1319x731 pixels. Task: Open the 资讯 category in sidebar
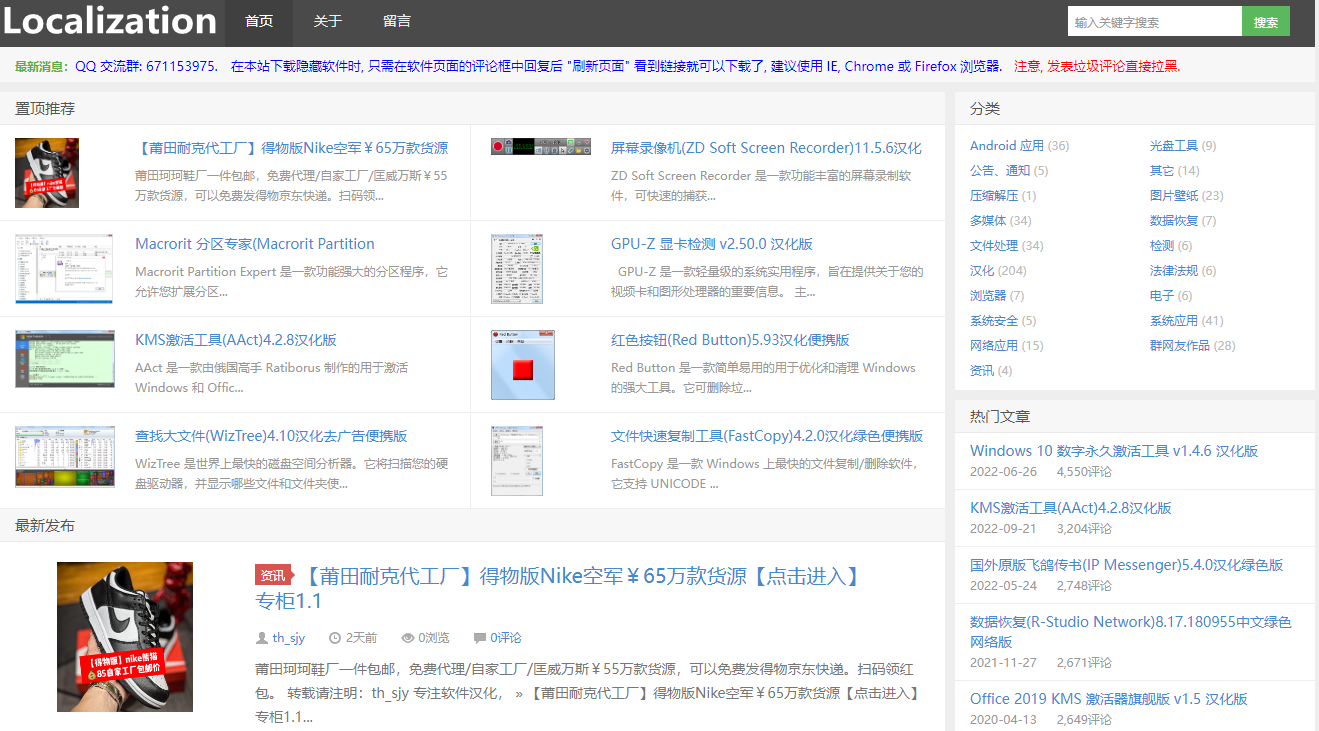982,371
